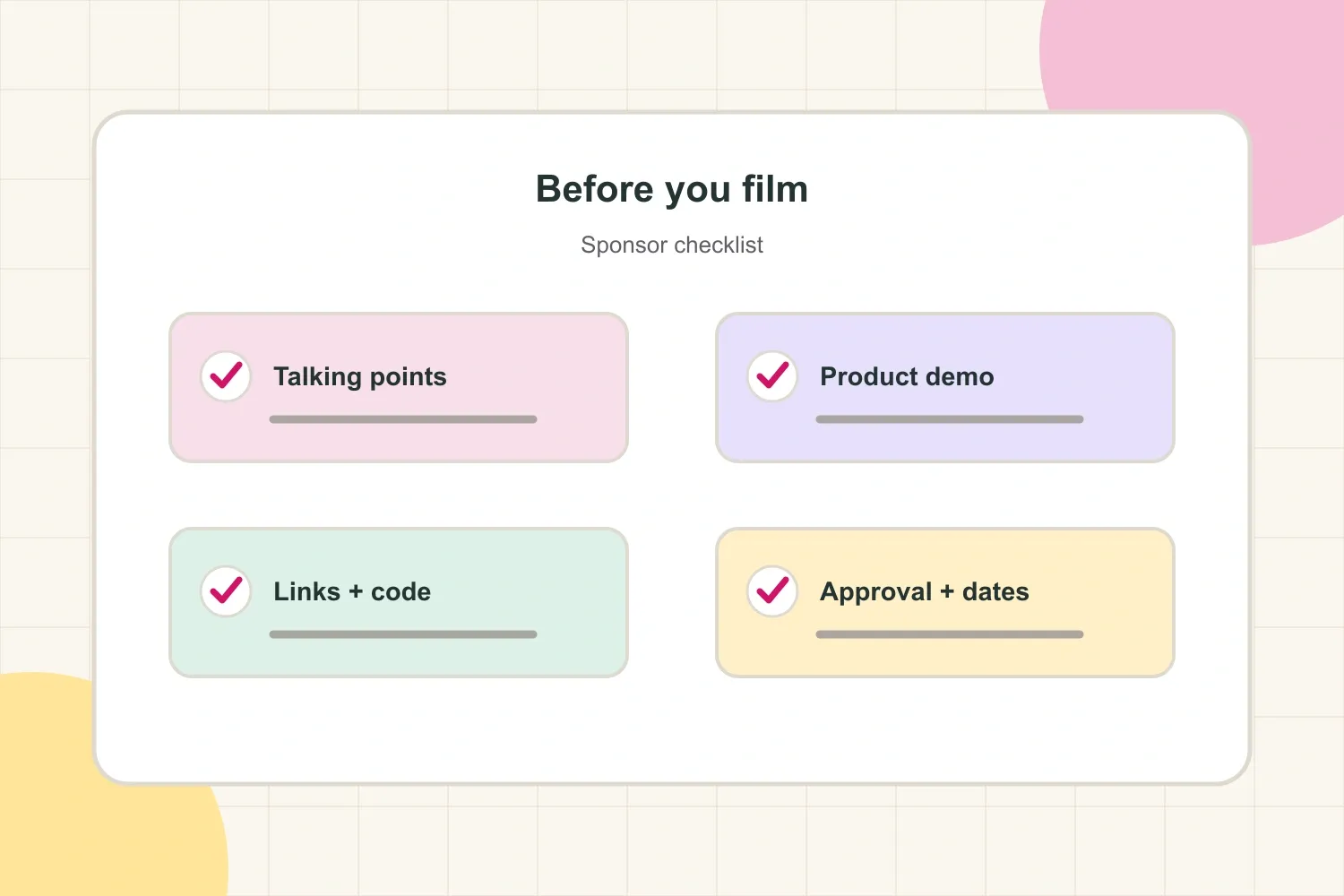Click the progress bar under Approval + dates
The width and height of the screenshot is (1344, 896).
pos(950,634)
